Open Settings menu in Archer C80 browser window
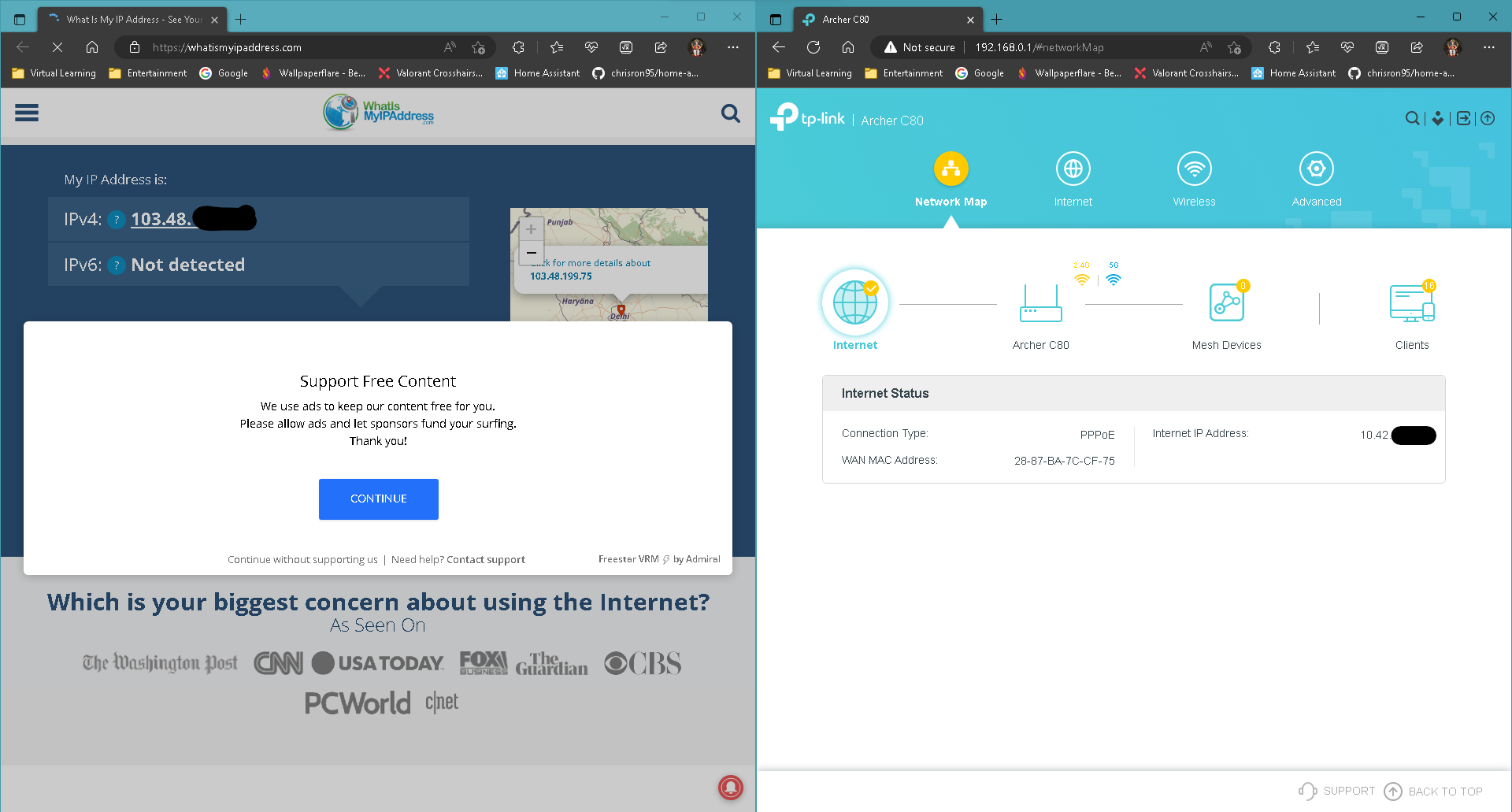The image size is (1512, 812). [1489, 47]
